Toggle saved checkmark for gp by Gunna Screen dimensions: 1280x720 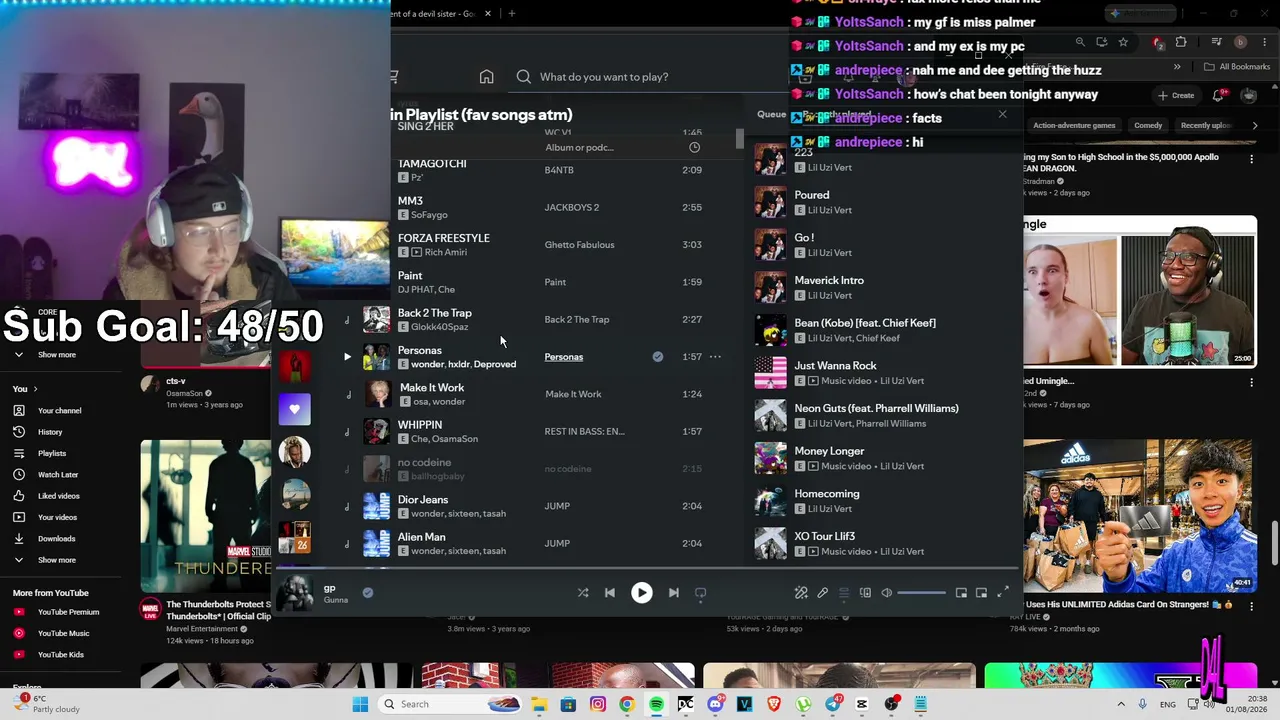pos(368,593)
